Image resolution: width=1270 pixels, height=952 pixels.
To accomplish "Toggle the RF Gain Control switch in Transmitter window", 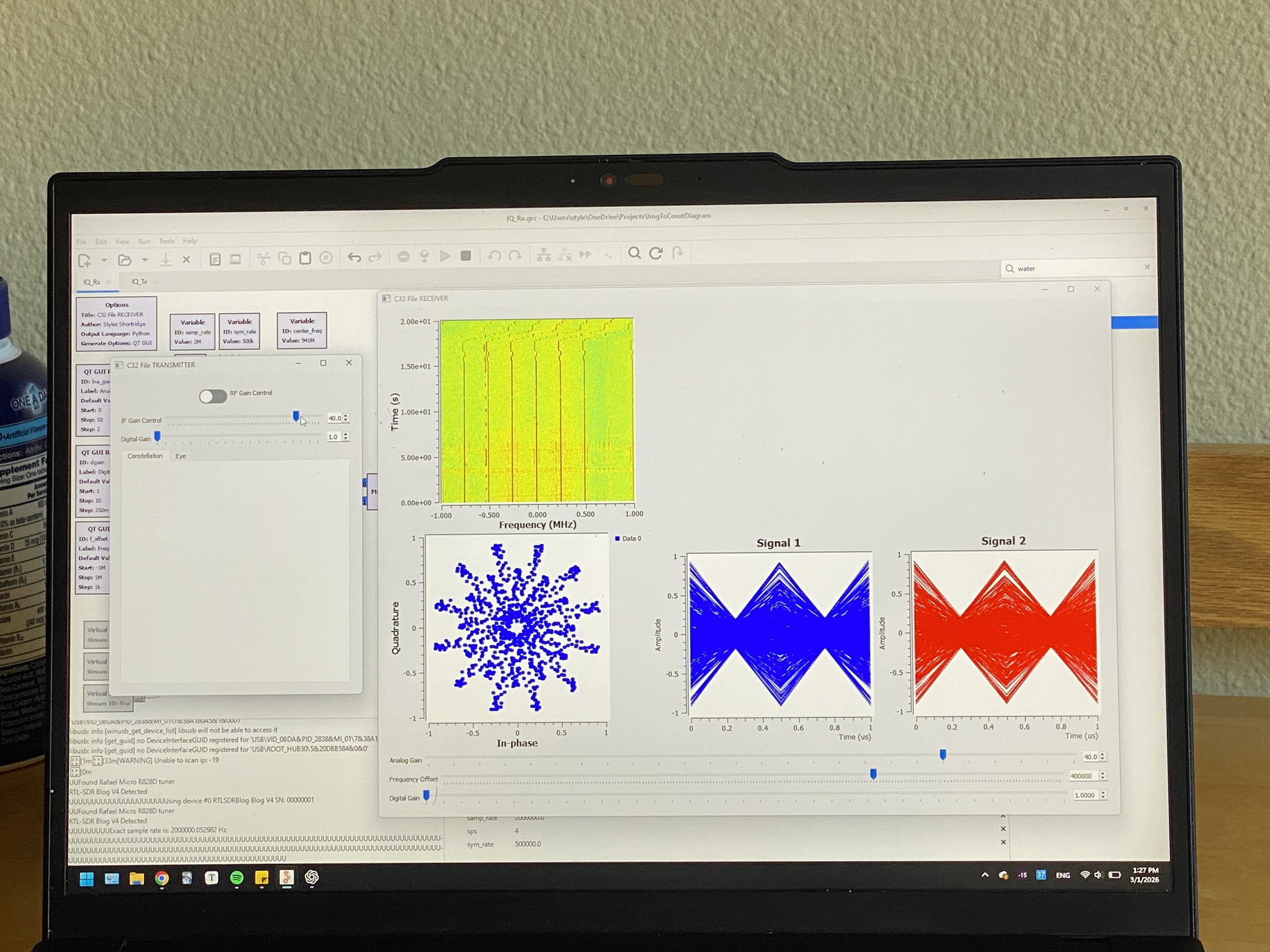I will (x=213, y=396).
